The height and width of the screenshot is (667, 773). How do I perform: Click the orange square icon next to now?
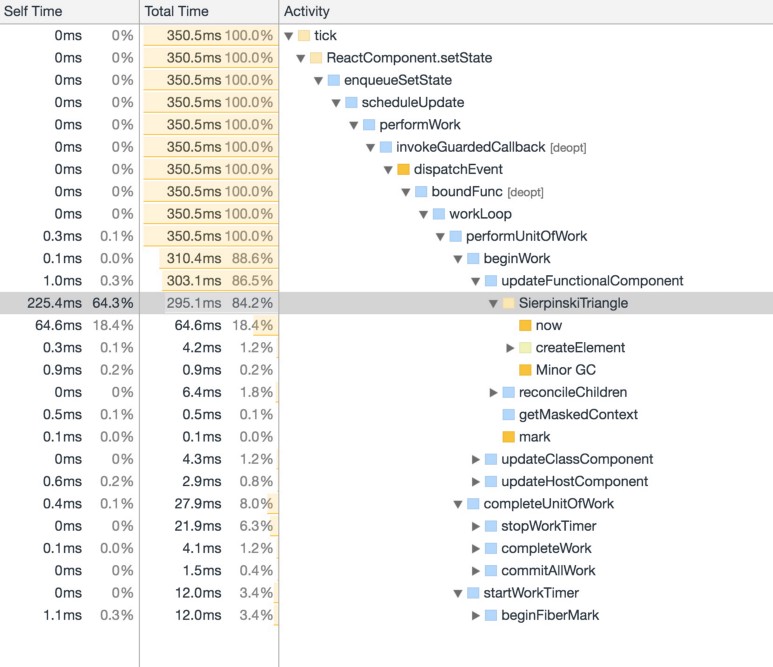525,325
